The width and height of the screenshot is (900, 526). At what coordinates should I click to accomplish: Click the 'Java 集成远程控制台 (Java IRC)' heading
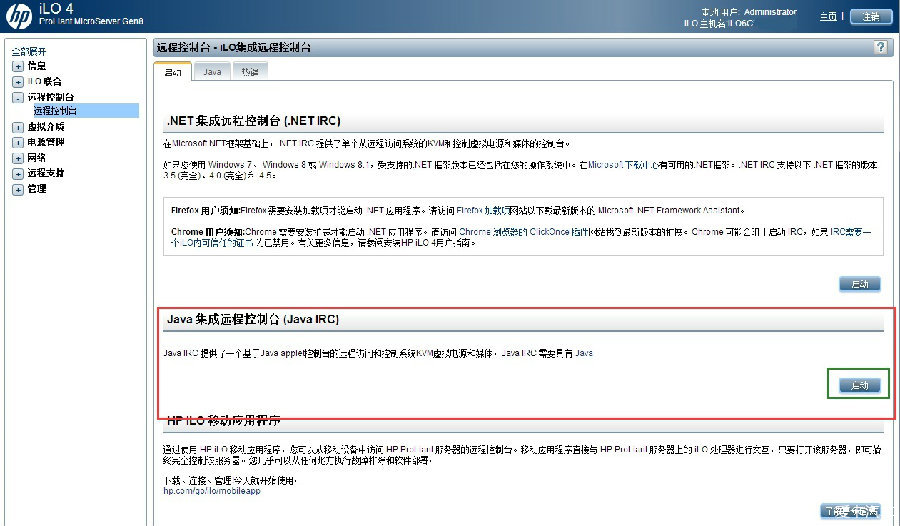click(x=253, y=319)
